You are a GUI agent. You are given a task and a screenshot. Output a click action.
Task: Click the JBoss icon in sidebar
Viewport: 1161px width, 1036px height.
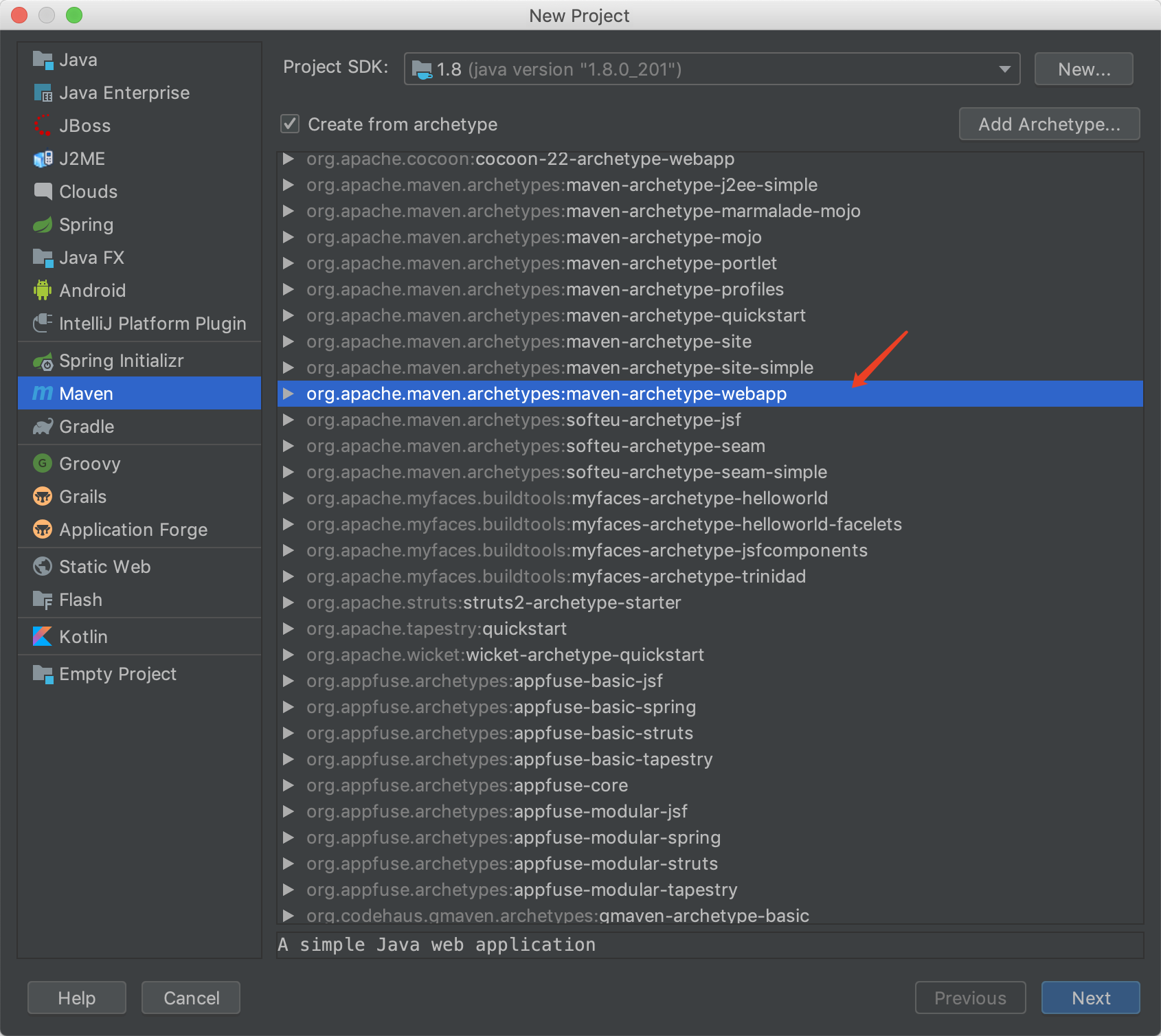[x=43, y=126]
